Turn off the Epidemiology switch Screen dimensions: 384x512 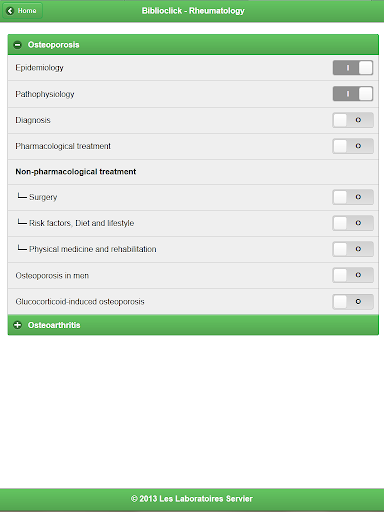pos(353,68)
